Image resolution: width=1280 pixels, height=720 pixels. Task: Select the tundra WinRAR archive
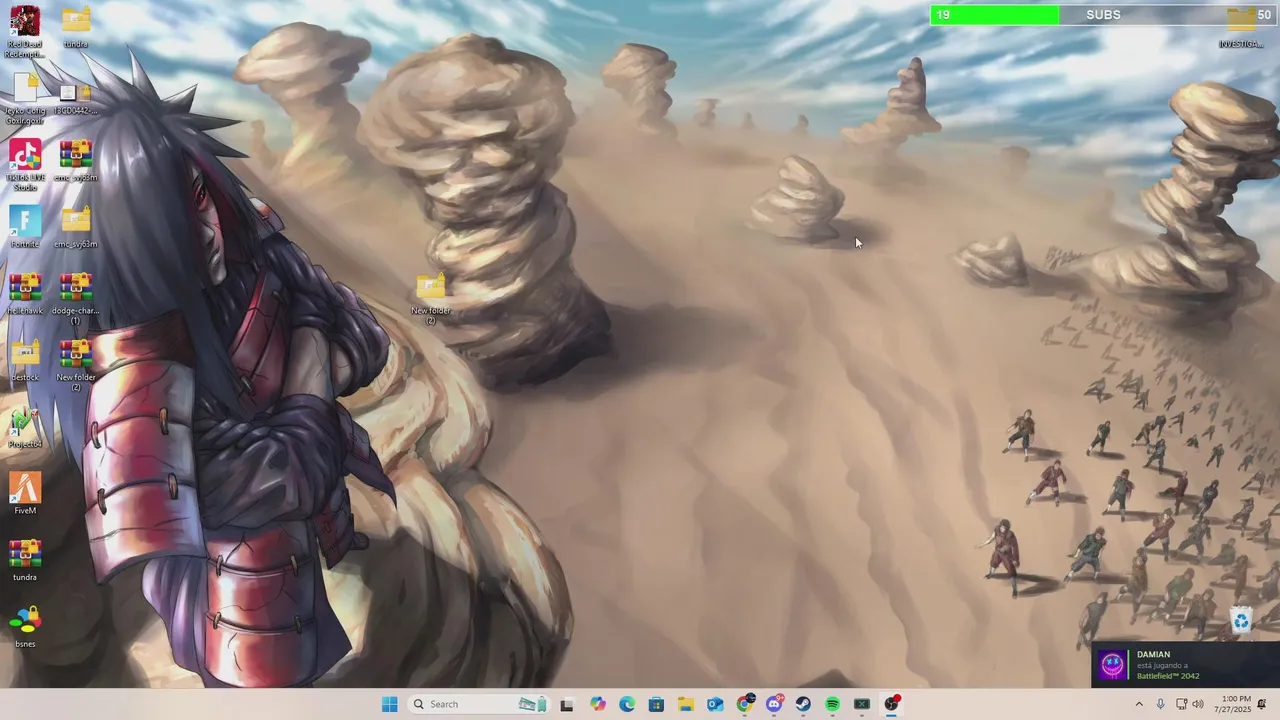tap(25, 560)
